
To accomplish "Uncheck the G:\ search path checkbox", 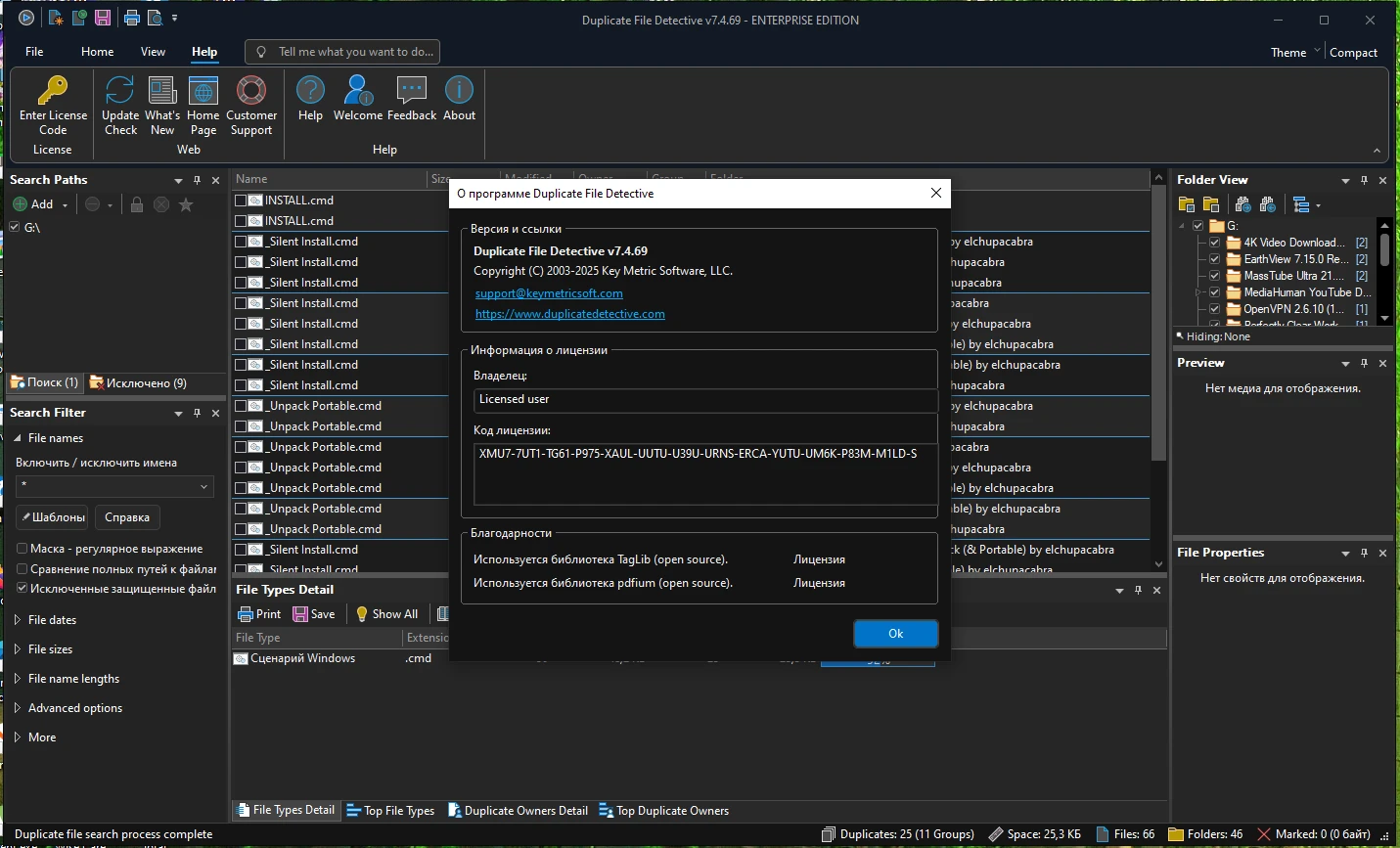I will pos(15,227).
